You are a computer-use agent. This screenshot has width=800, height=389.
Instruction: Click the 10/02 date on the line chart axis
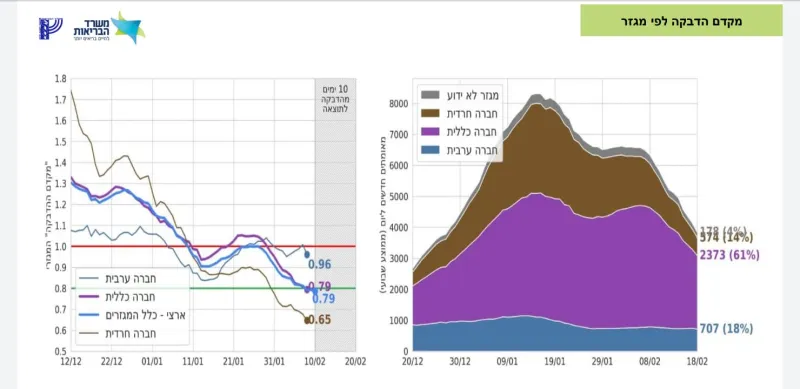(315, 362)
